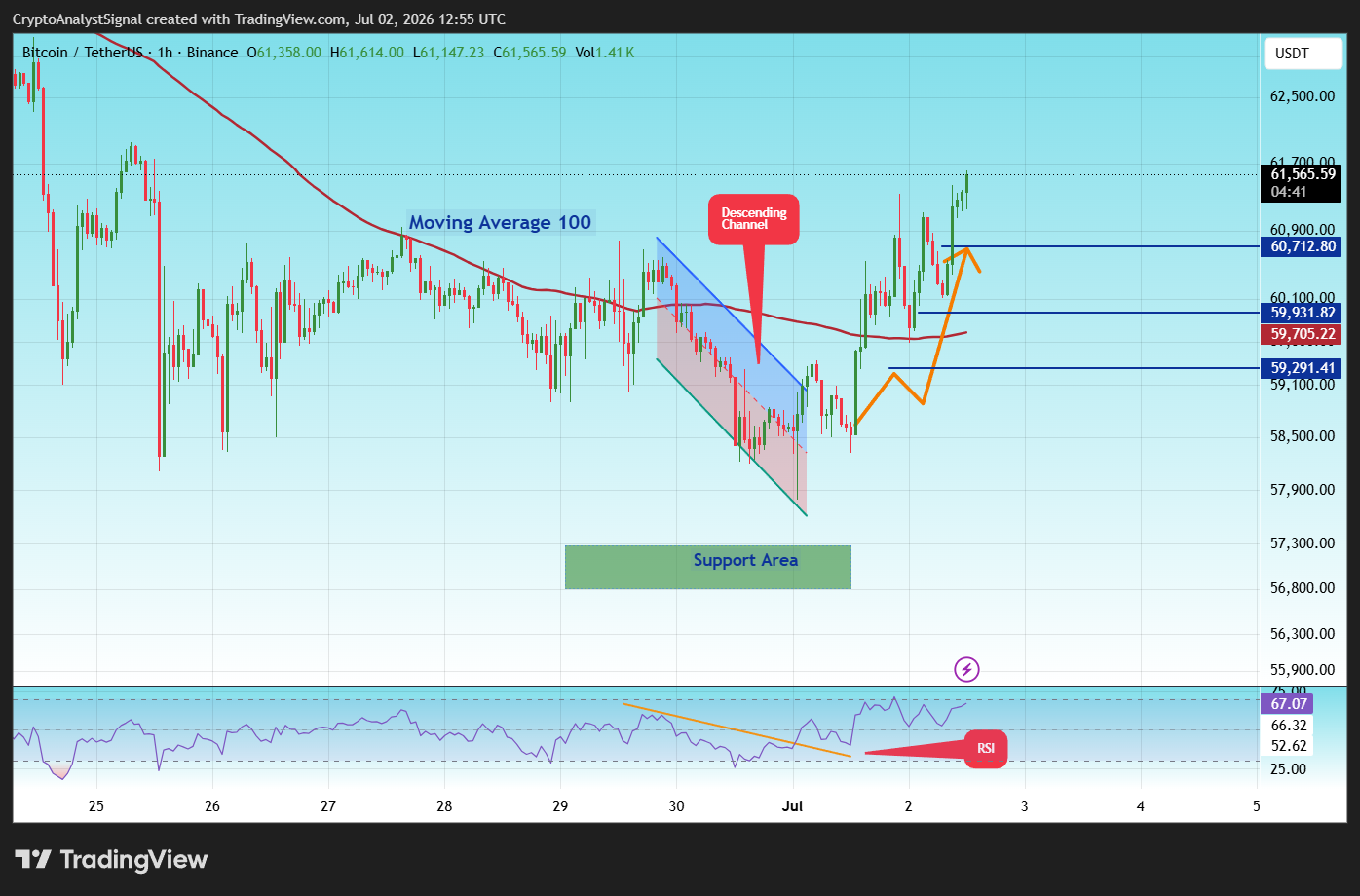Click the purple RSI value 67.07
The width and height of the screenshot is (1360, 896).
point(1287,703)
